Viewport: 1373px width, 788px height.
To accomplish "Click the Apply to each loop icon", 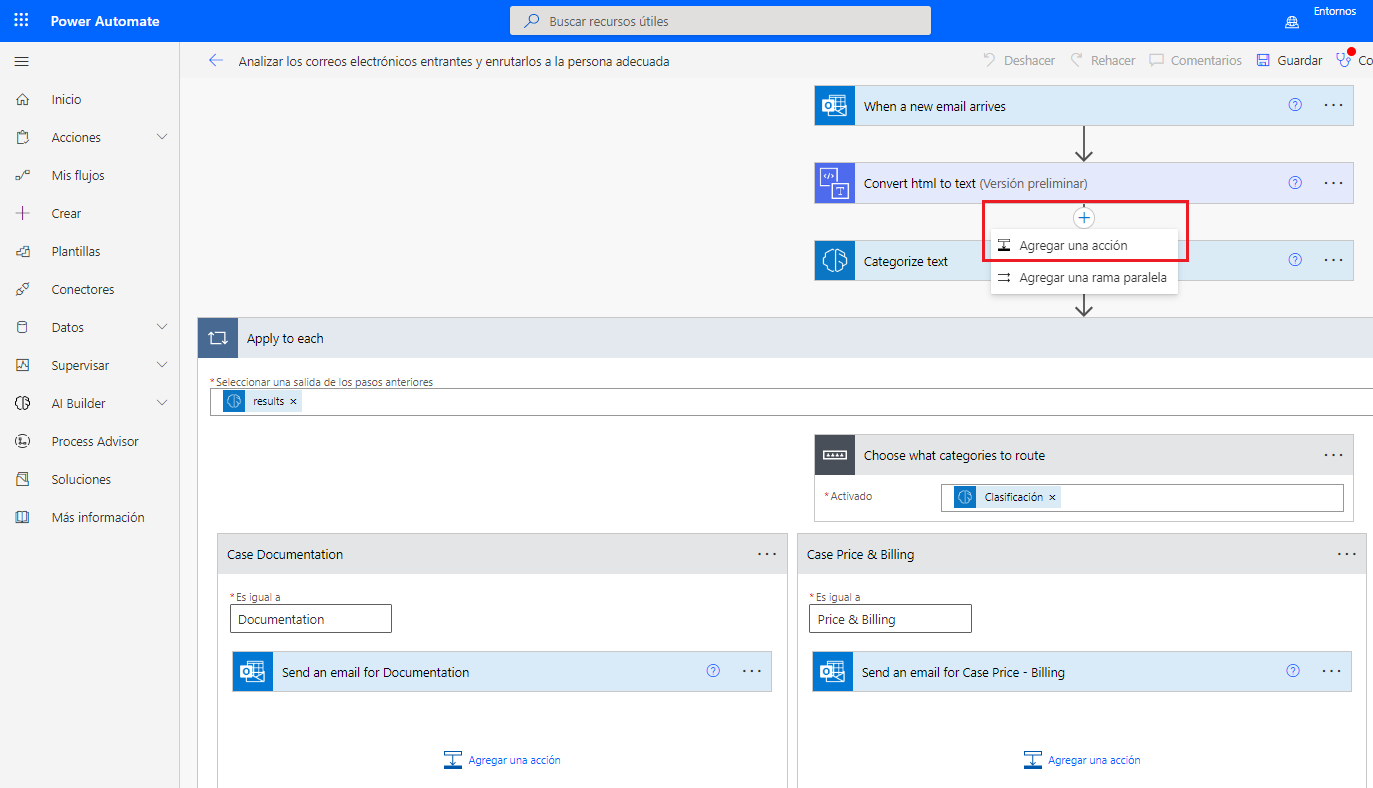I will (x=218, y=338).
